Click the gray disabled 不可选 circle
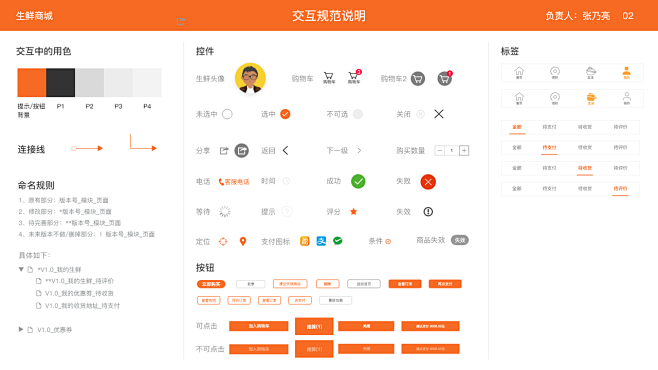658x370 pixels. pyautogui.click(x=358, y=114)
